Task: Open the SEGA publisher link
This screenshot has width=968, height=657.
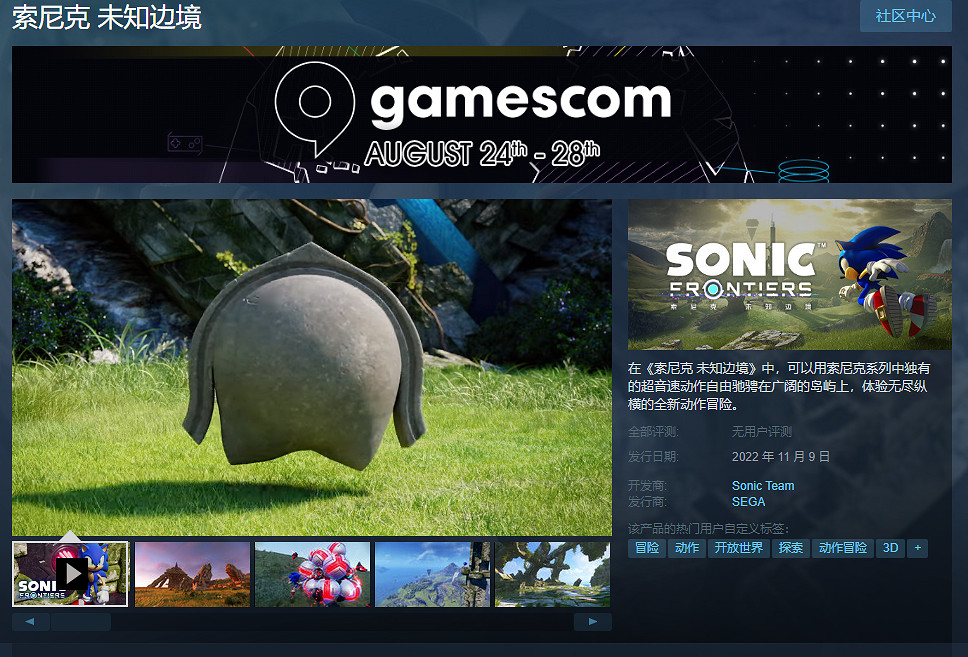Action: pos(748,502)
